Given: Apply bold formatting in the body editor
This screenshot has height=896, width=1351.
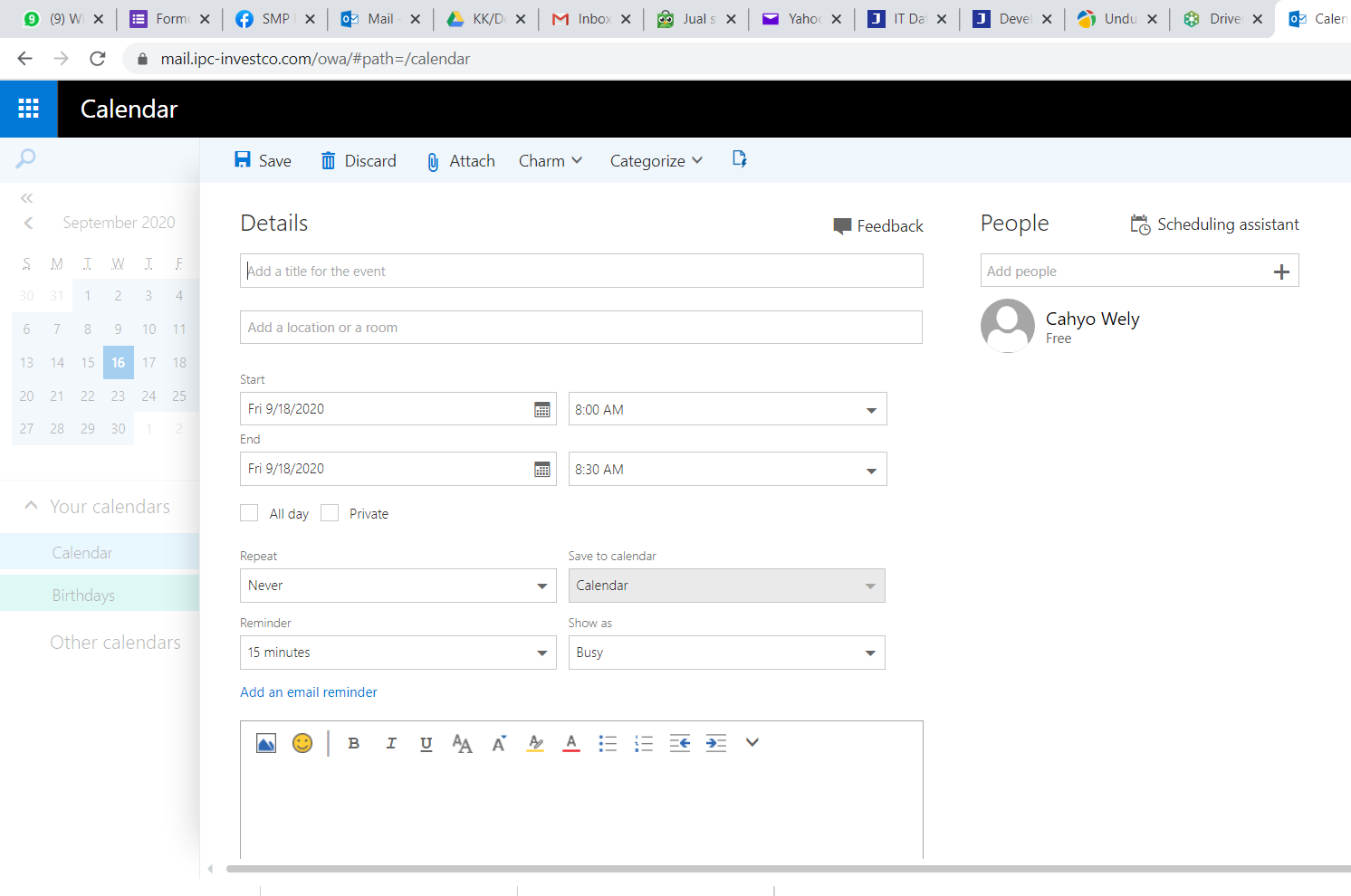Looking at the screenshot, I should tap(354, 743).
